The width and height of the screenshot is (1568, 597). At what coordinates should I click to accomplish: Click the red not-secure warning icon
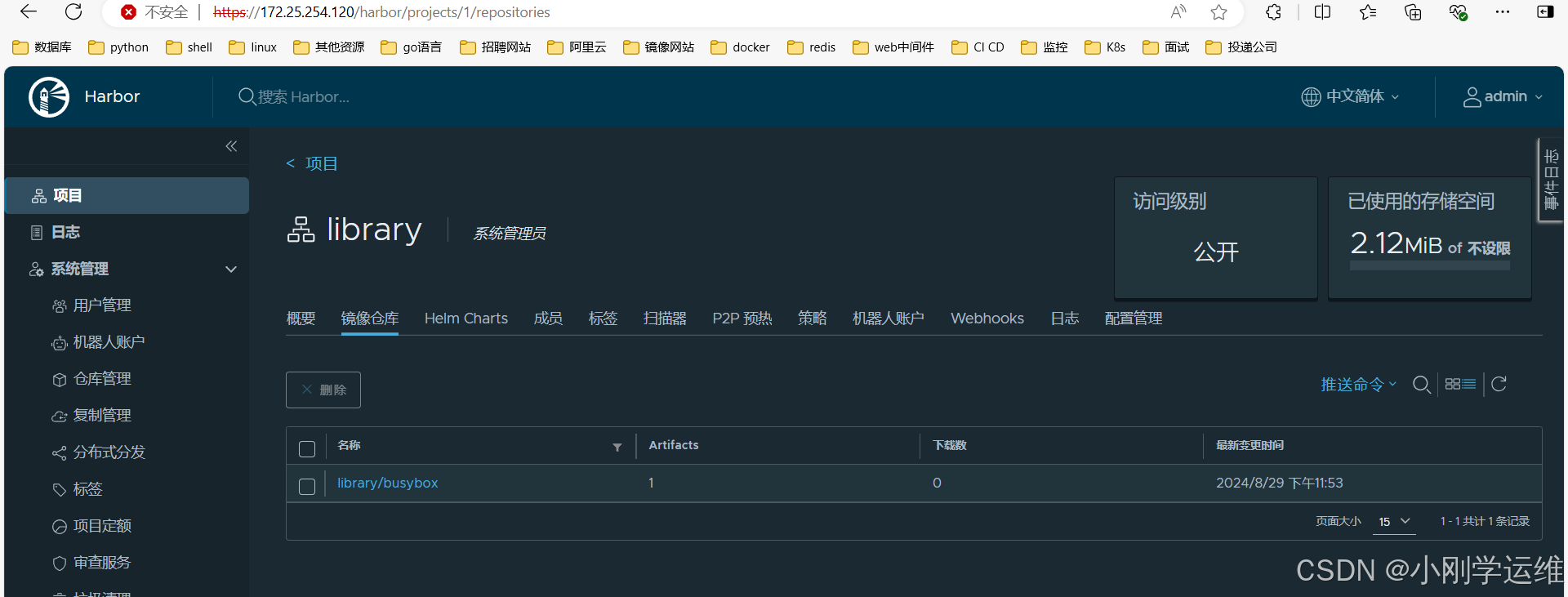128,12
